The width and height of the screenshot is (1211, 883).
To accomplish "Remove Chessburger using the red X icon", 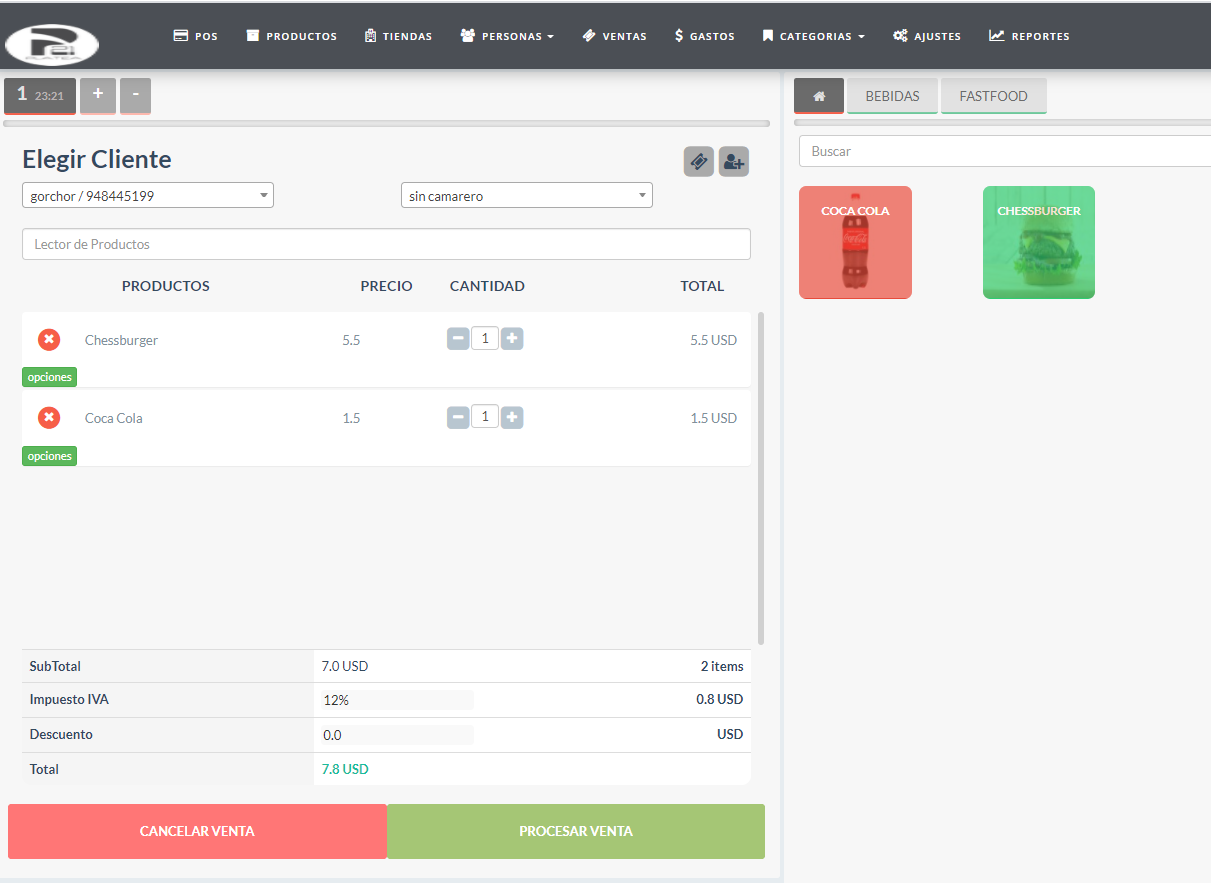I will click(x=48, y=339).
